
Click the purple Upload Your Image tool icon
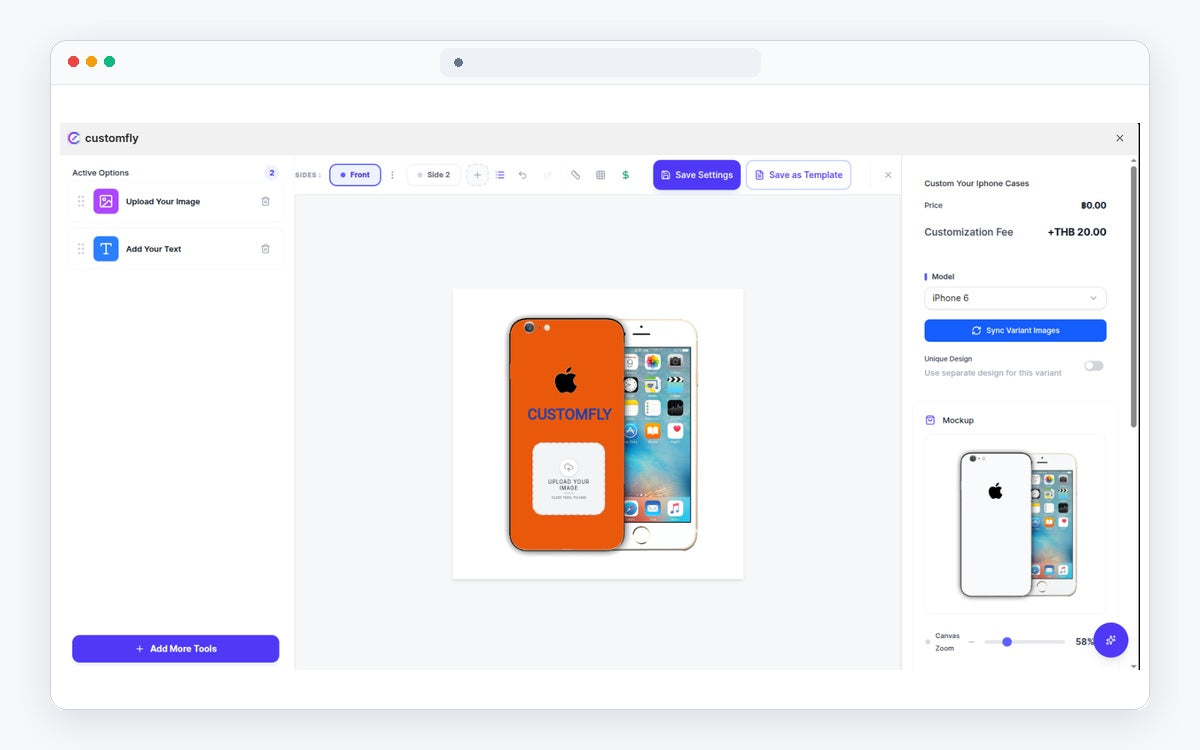tap(106, 201)
